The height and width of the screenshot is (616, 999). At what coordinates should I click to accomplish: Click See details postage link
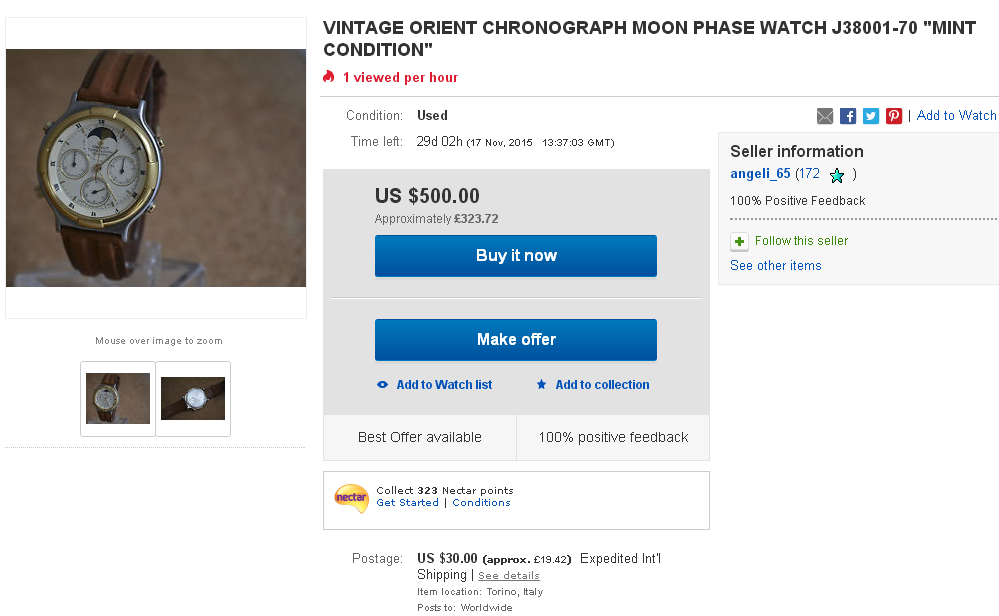[x=509, y=576]
